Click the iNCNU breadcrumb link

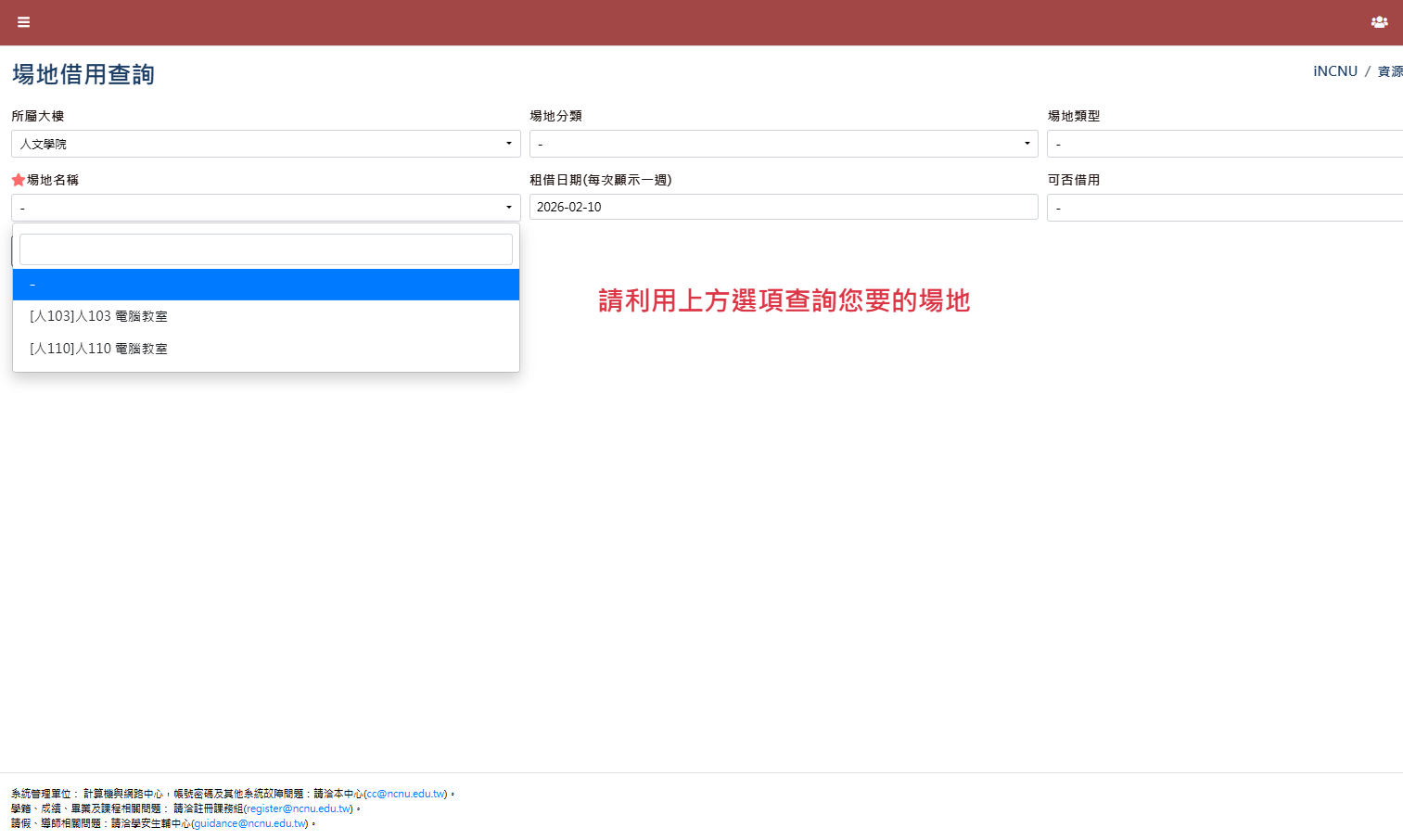1335,70
